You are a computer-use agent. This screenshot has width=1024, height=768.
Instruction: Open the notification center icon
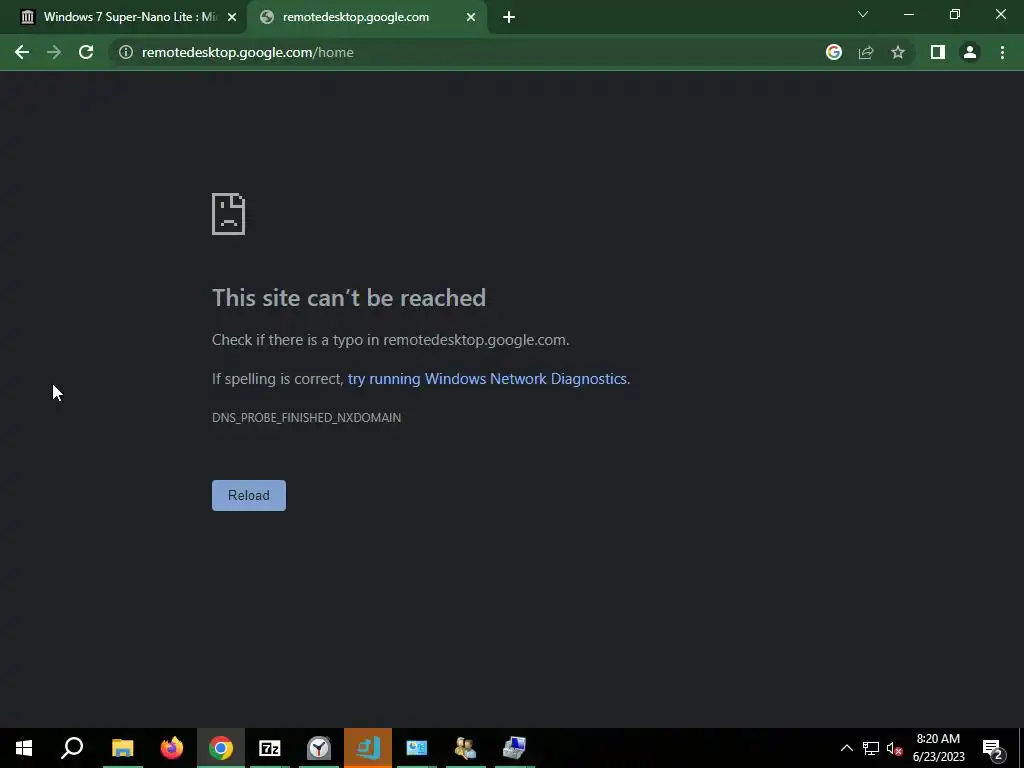point(993,748)
